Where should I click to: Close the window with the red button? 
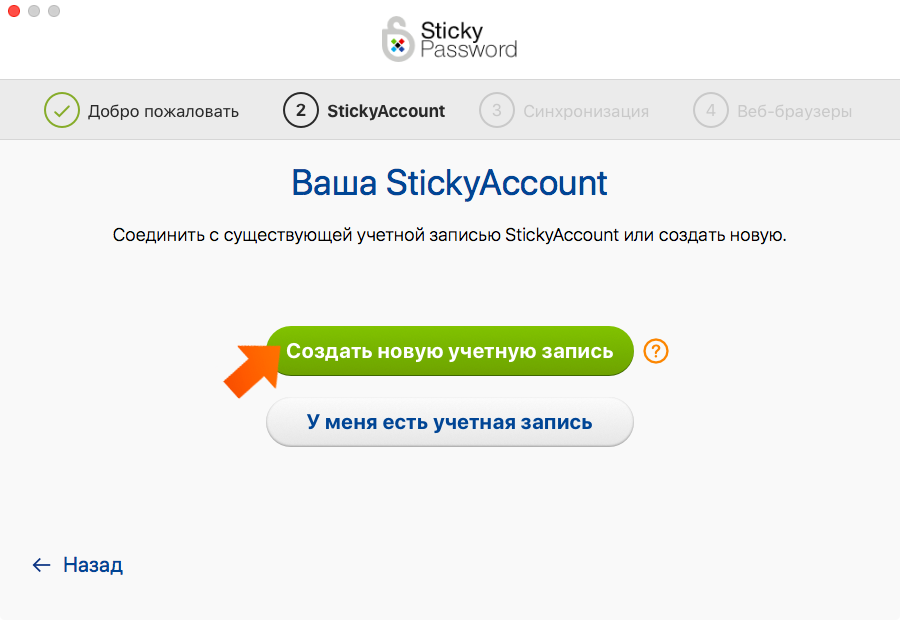(14, 11)
